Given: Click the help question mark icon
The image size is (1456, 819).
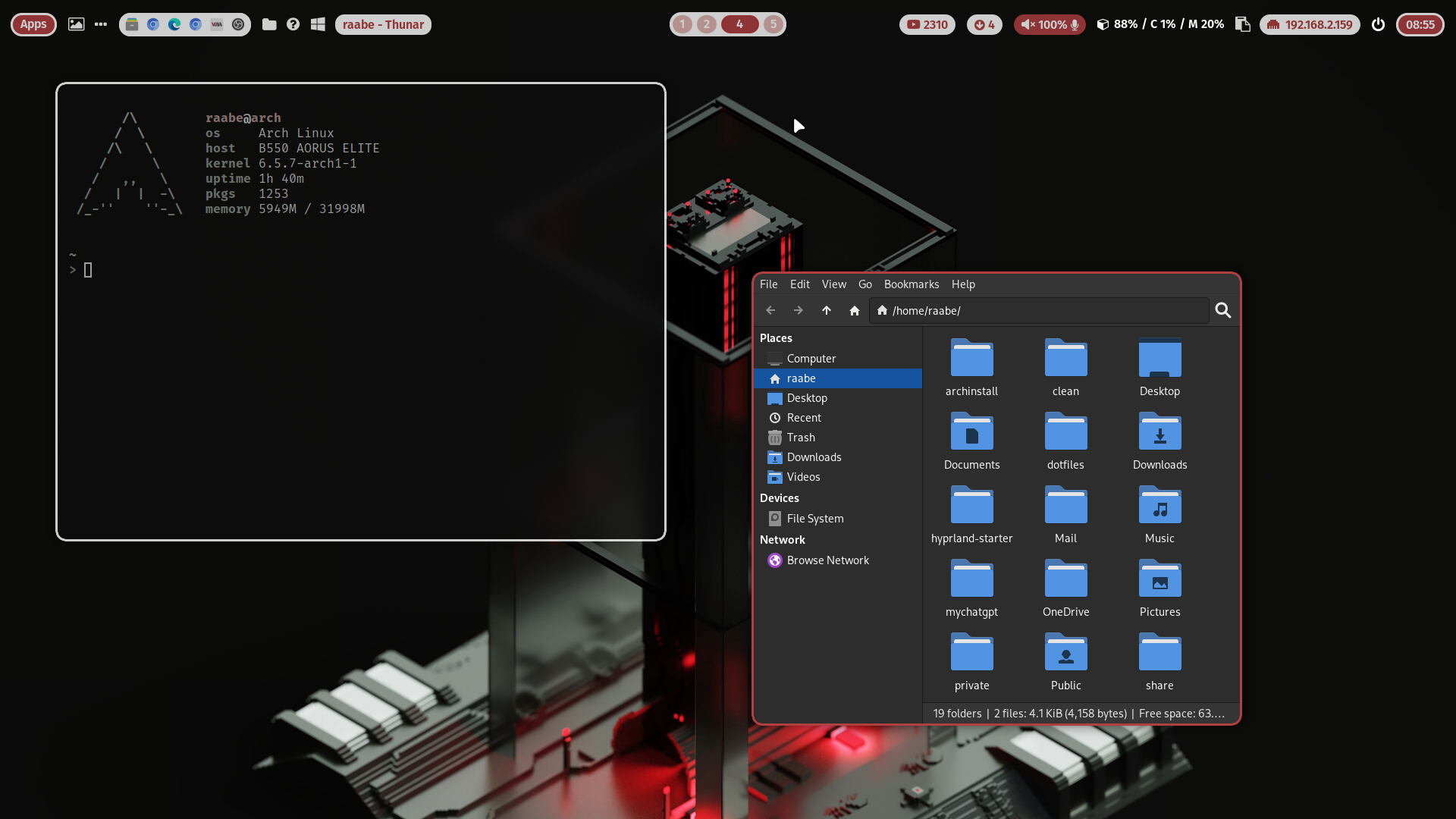Looking at the screenshot, I should (293, 24).
